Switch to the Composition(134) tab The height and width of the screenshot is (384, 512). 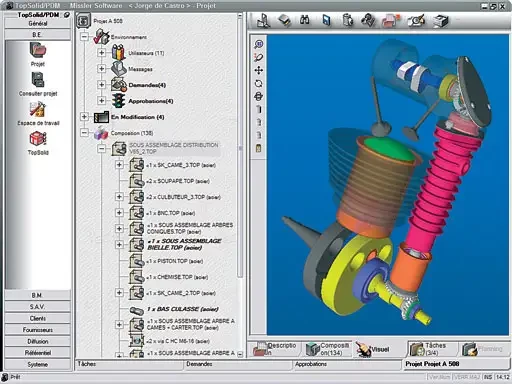point(327,349)
